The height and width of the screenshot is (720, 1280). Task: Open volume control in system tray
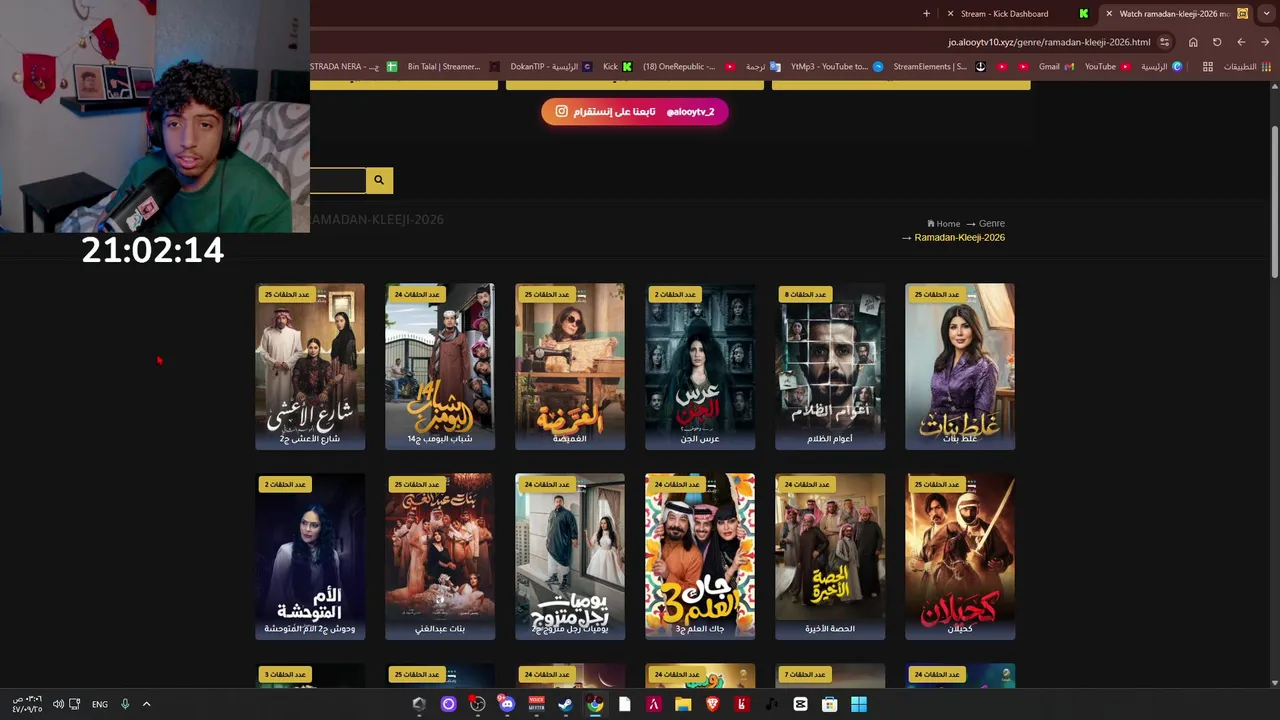pos(58,704)
